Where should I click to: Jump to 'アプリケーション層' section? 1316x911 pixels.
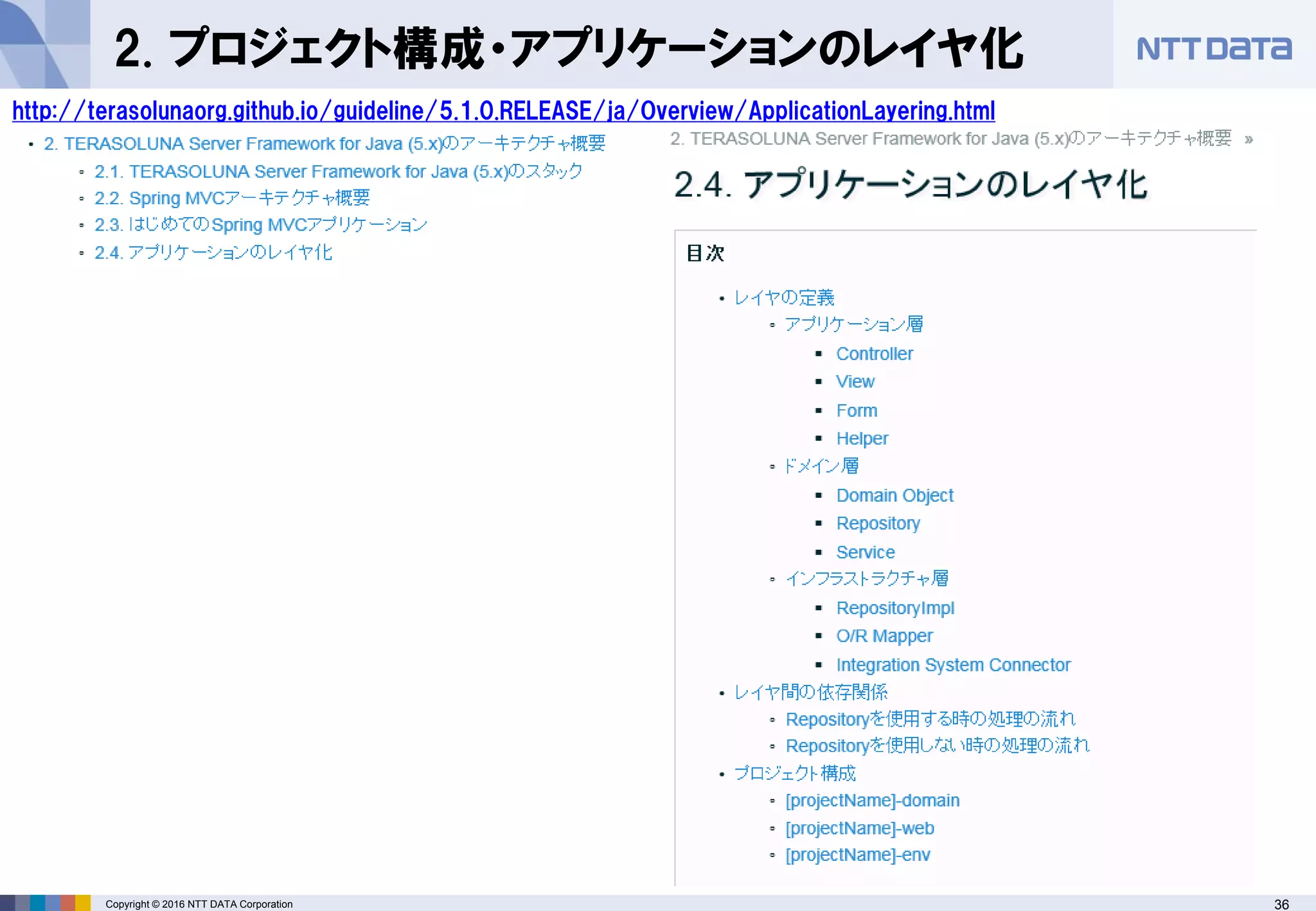tap(854, 324)
